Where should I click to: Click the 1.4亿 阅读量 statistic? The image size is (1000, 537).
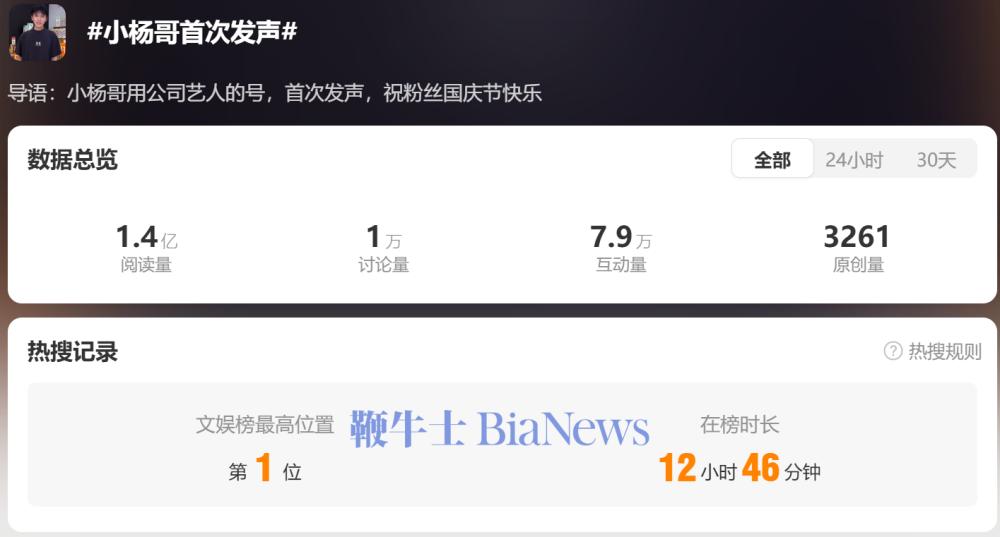[146, 248]
